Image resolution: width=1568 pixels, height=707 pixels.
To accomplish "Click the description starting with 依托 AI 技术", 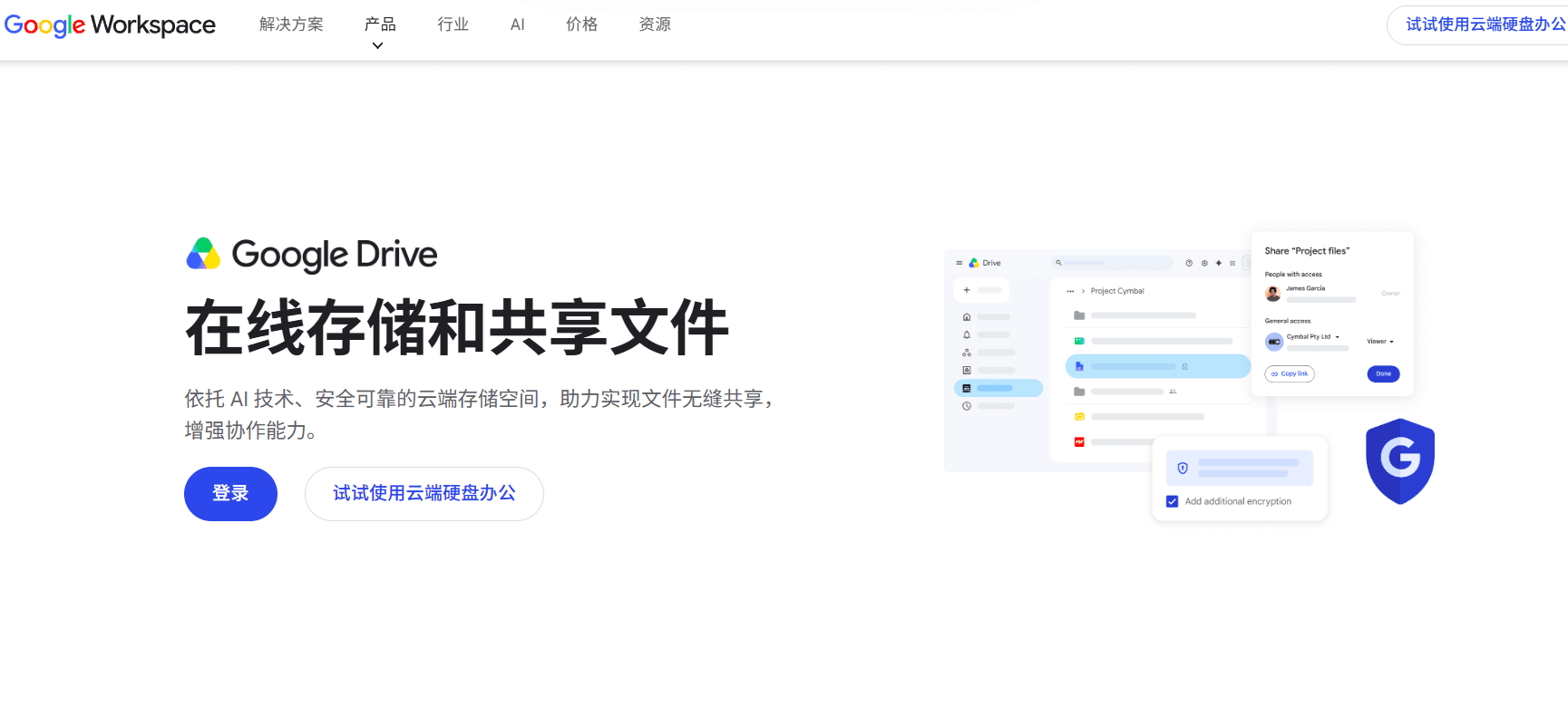I will click(x=479, y=414).
